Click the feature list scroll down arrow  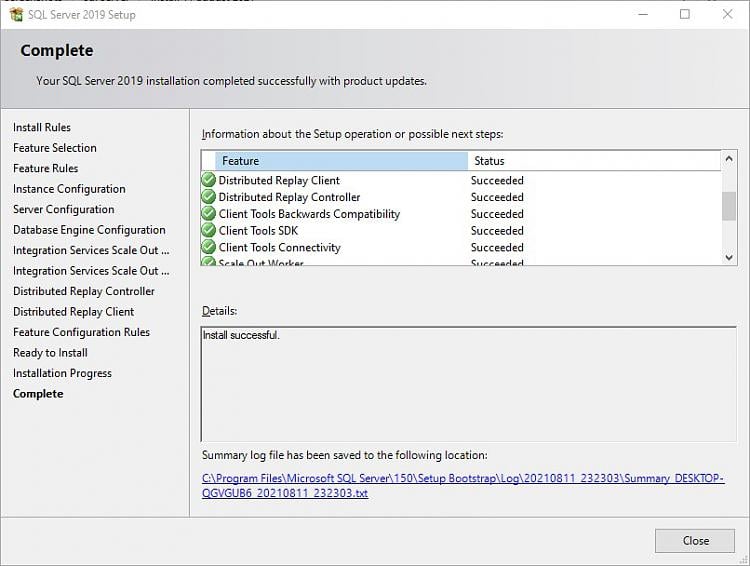[x=728, y=257]
